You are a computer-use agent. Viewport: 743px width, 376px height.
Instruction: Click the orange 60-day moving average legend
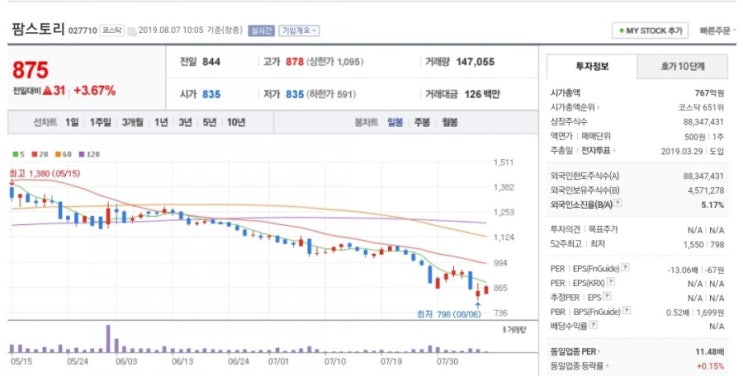click(63, 154)
